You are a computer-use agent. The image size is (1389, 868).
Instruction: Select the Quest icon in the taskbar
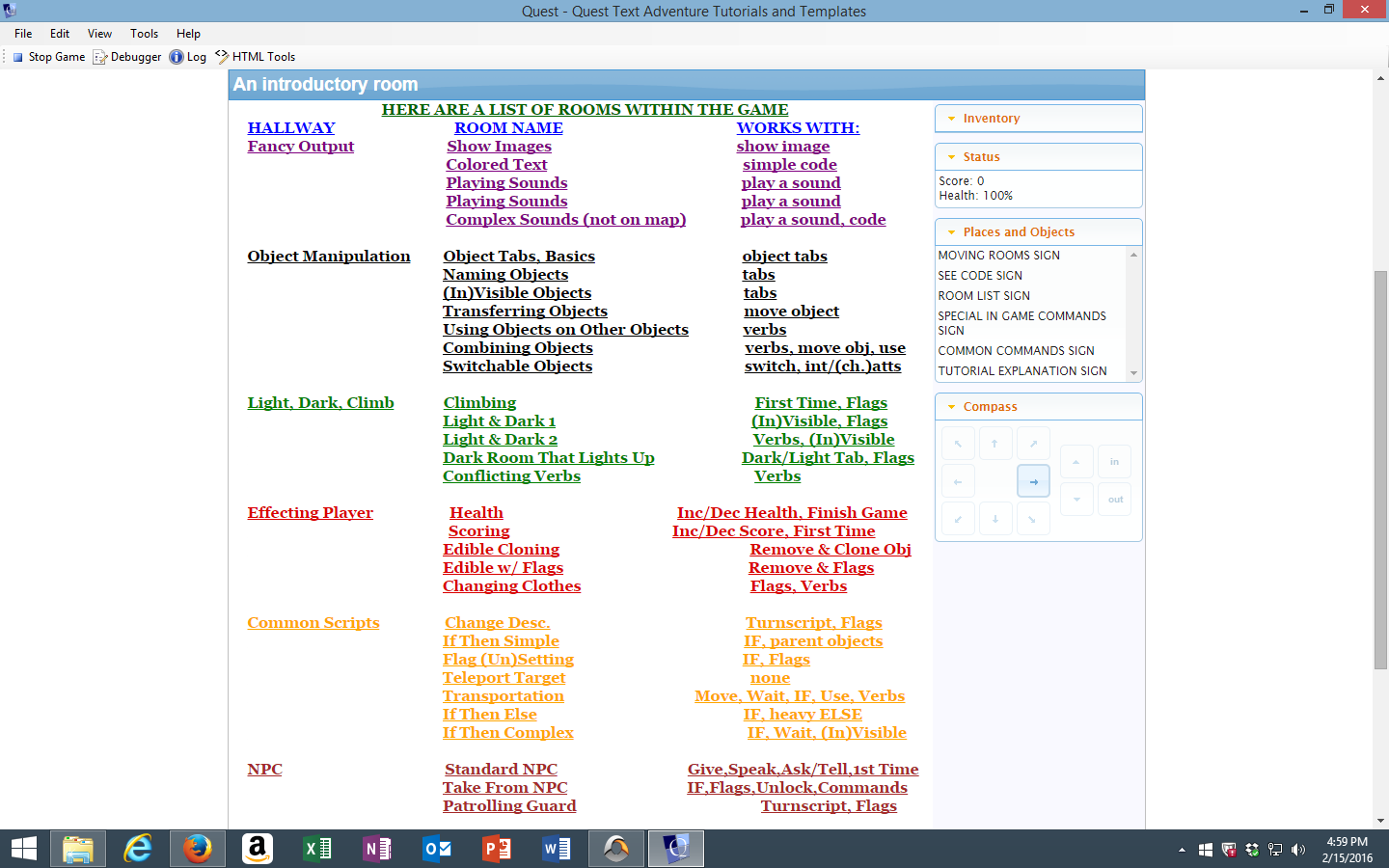click(x=675, y=849)
